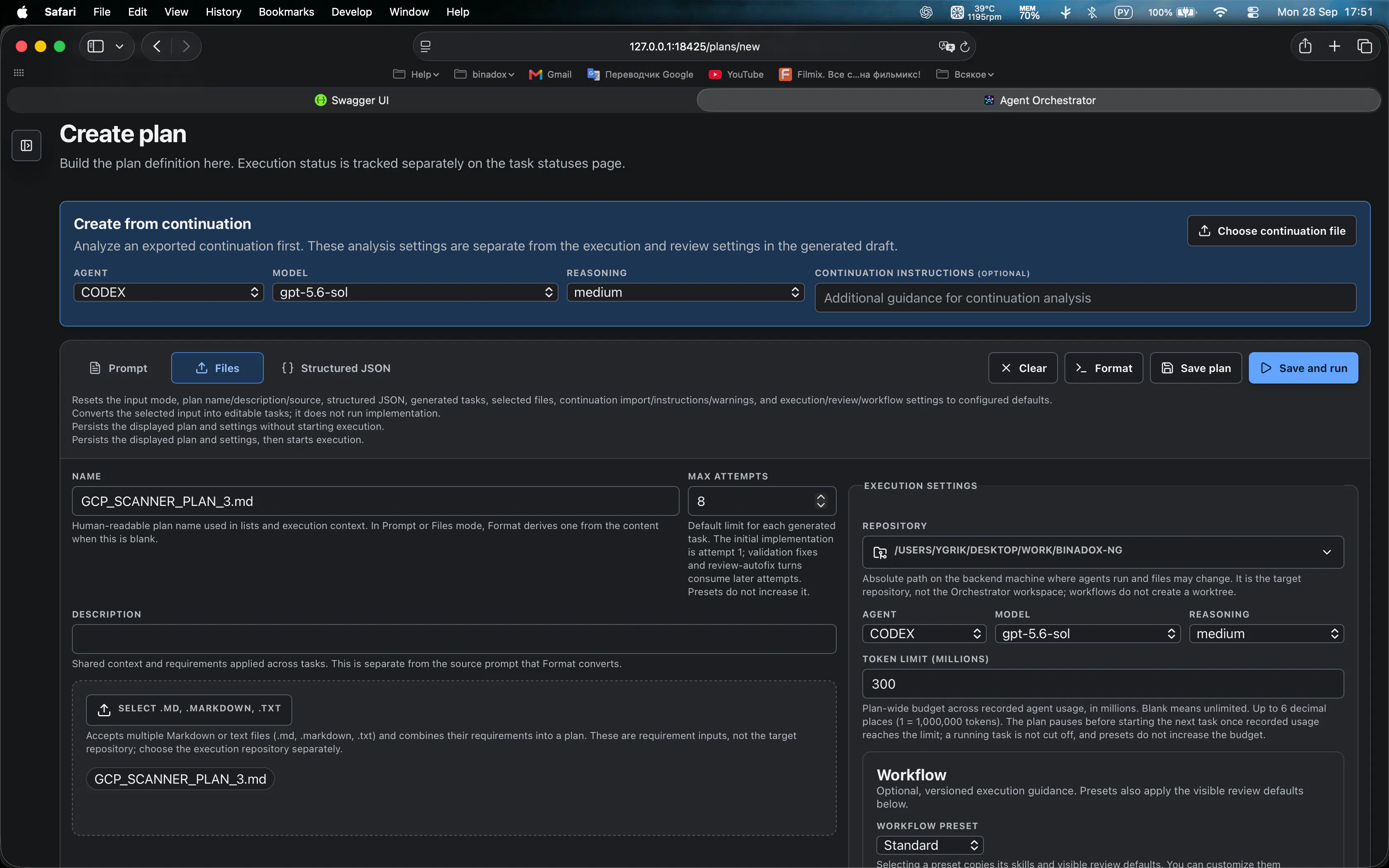The width and height of the screenshot is (1389, 868).
Task: Click the Name field with GCP_SCANNER_PLAN_3.md
Action: coord(375,501)
